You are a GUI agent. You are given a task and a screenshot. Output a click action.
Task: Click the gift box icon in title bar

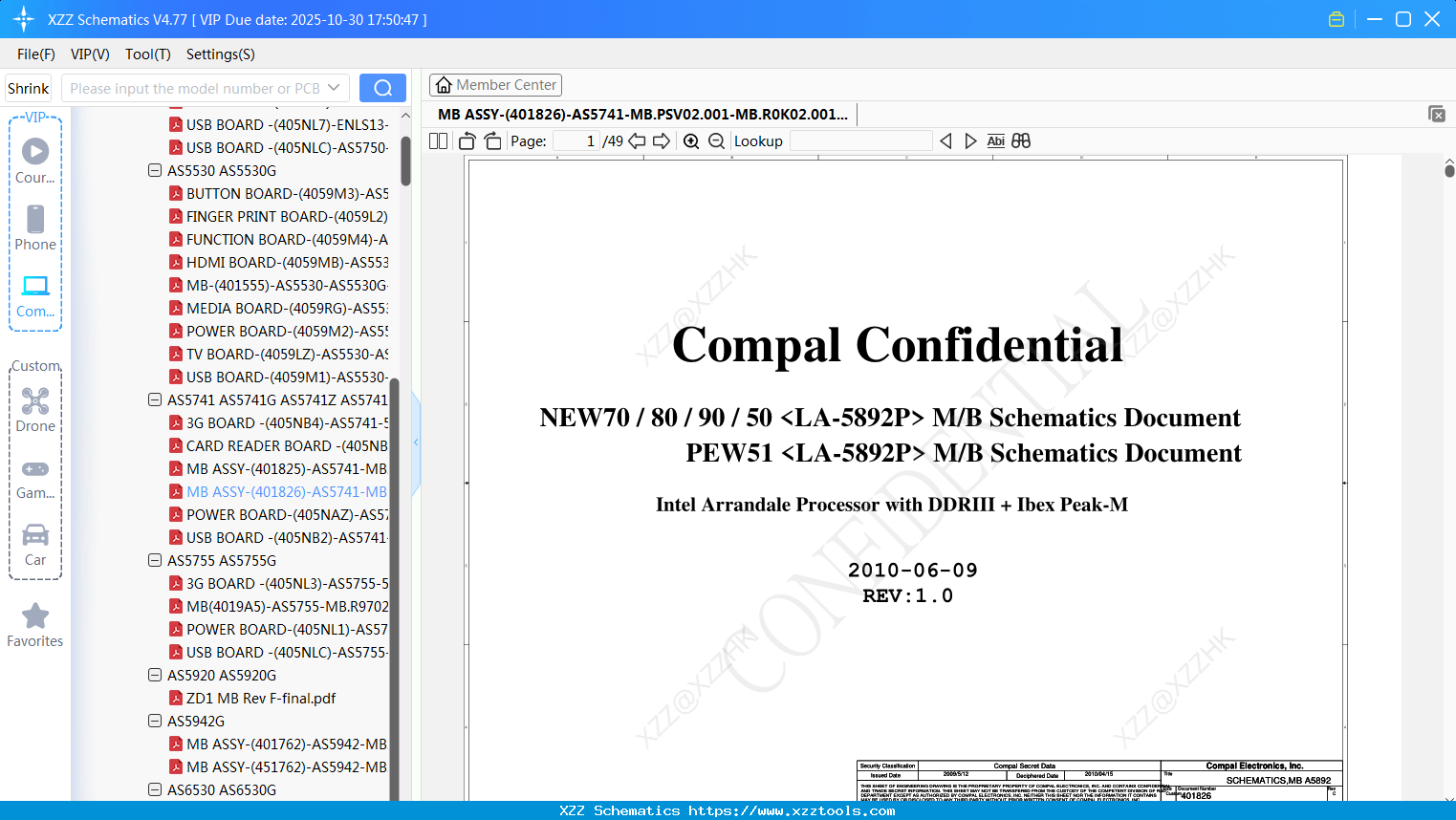(x=1336, y=19)
